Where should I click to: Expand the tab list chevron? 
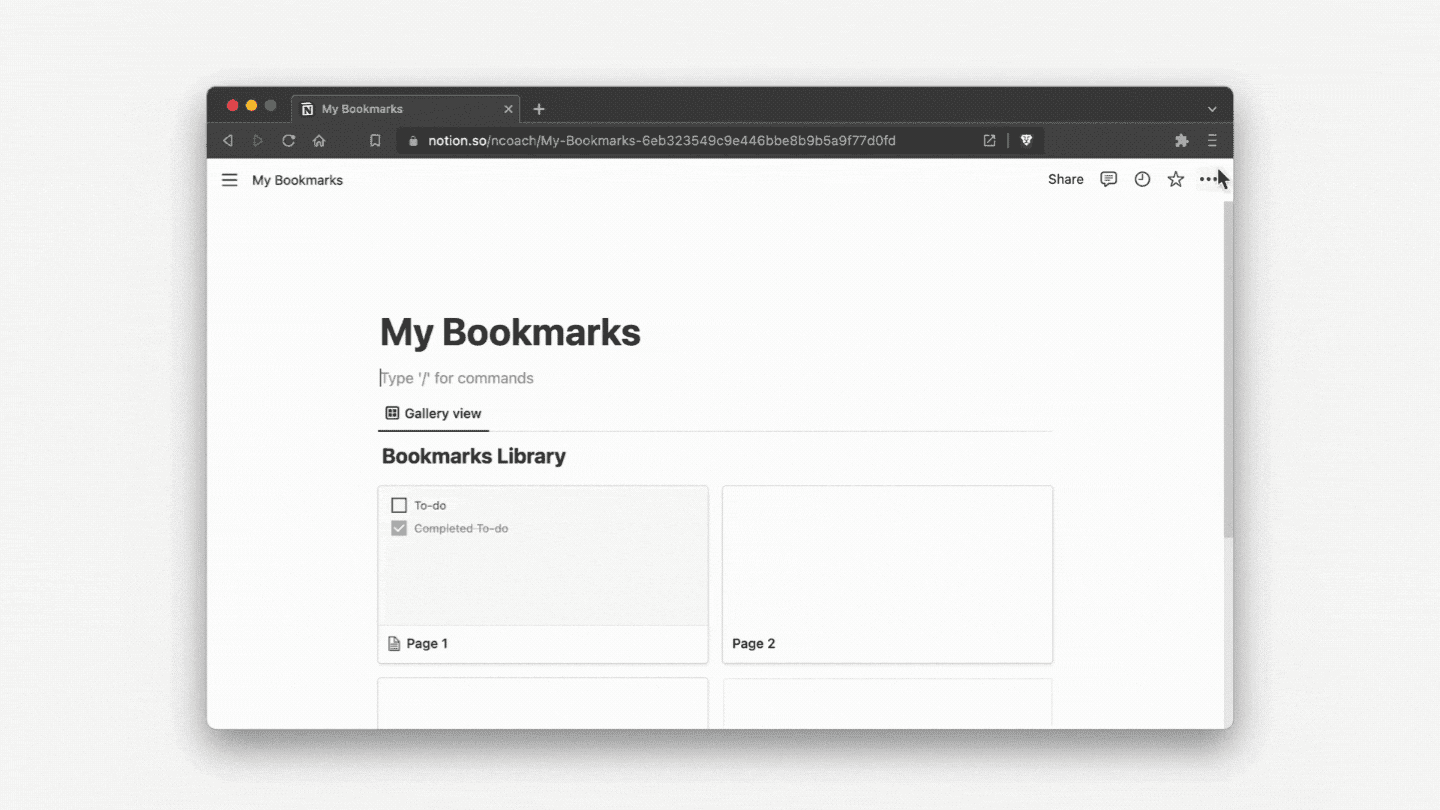1212,109
